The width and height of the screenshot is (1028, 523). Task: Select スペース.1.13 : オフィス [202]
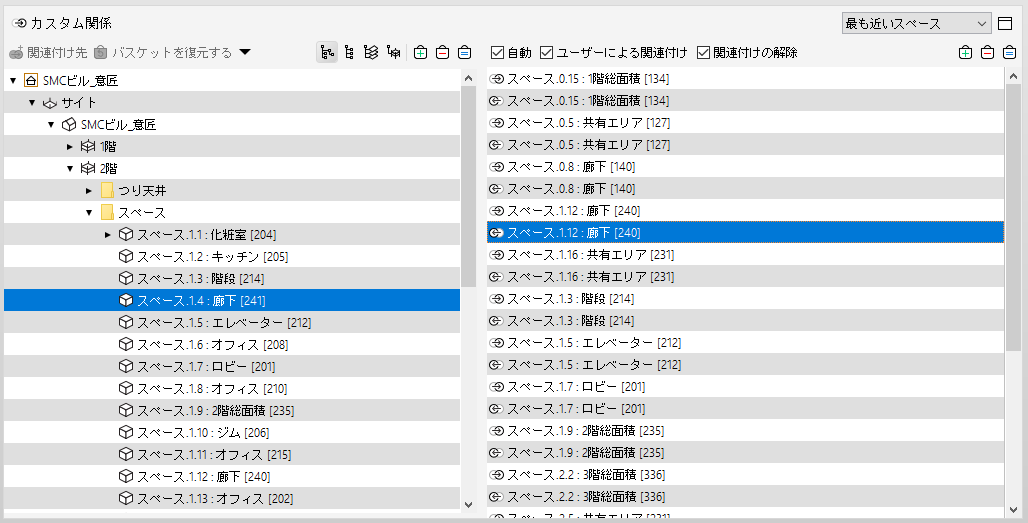[x=232, y=498]
